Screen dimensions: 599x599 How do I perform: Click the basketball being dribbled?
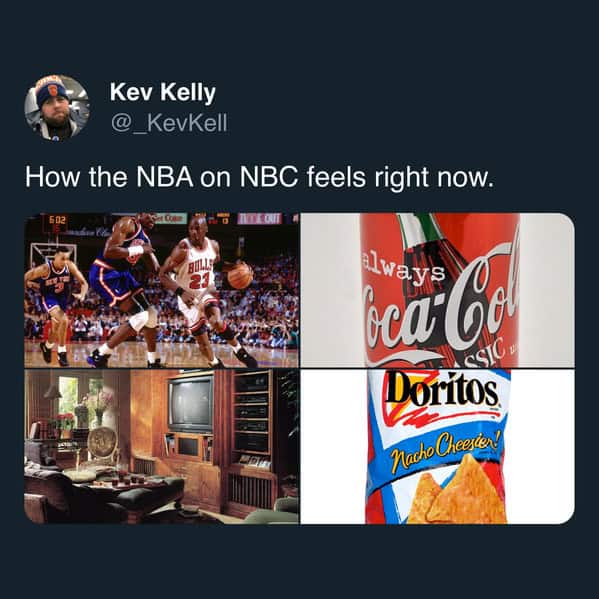pos(240,275)
